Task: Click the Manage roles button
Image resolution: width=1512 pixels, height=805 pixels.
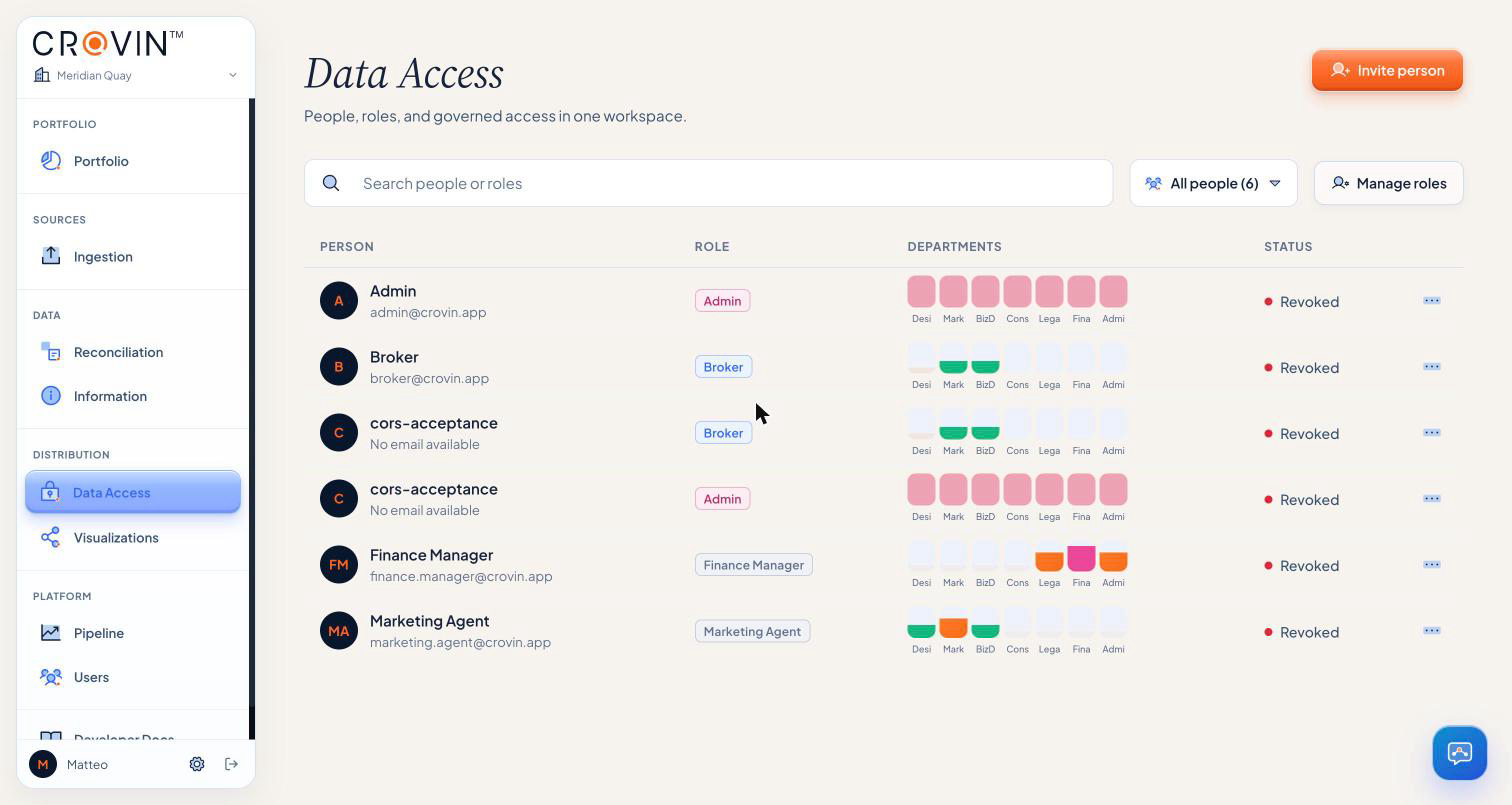Action: (1388, 183)
